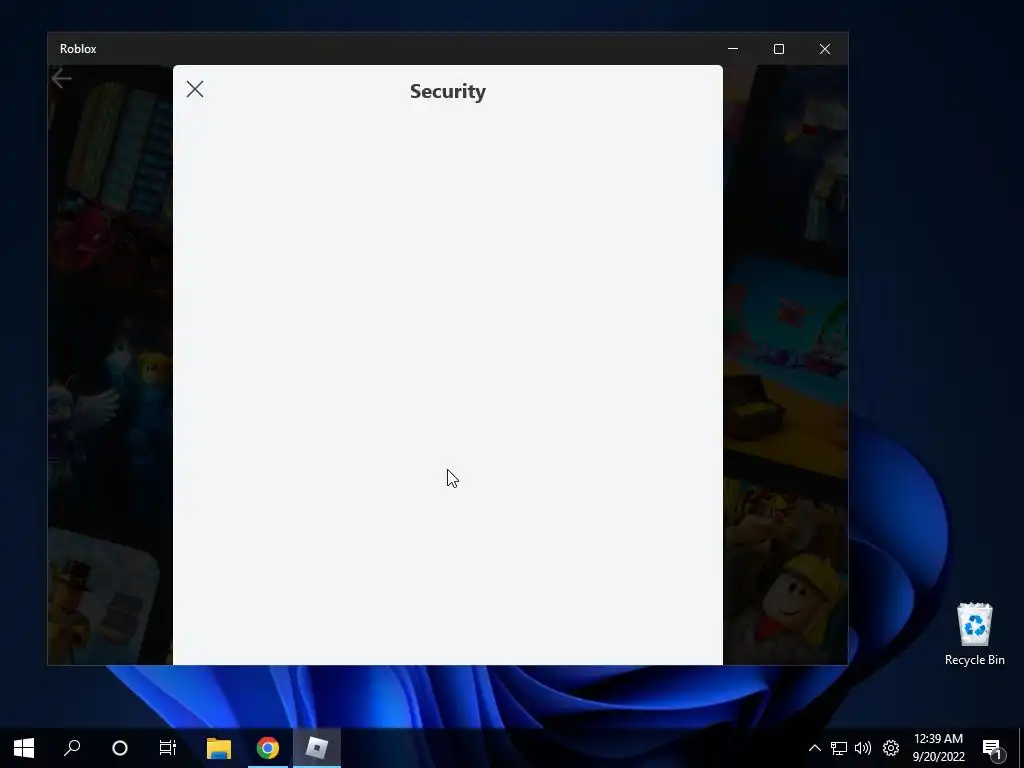
Task: Minimize the Roblox window
Action: tap(733, 49)
